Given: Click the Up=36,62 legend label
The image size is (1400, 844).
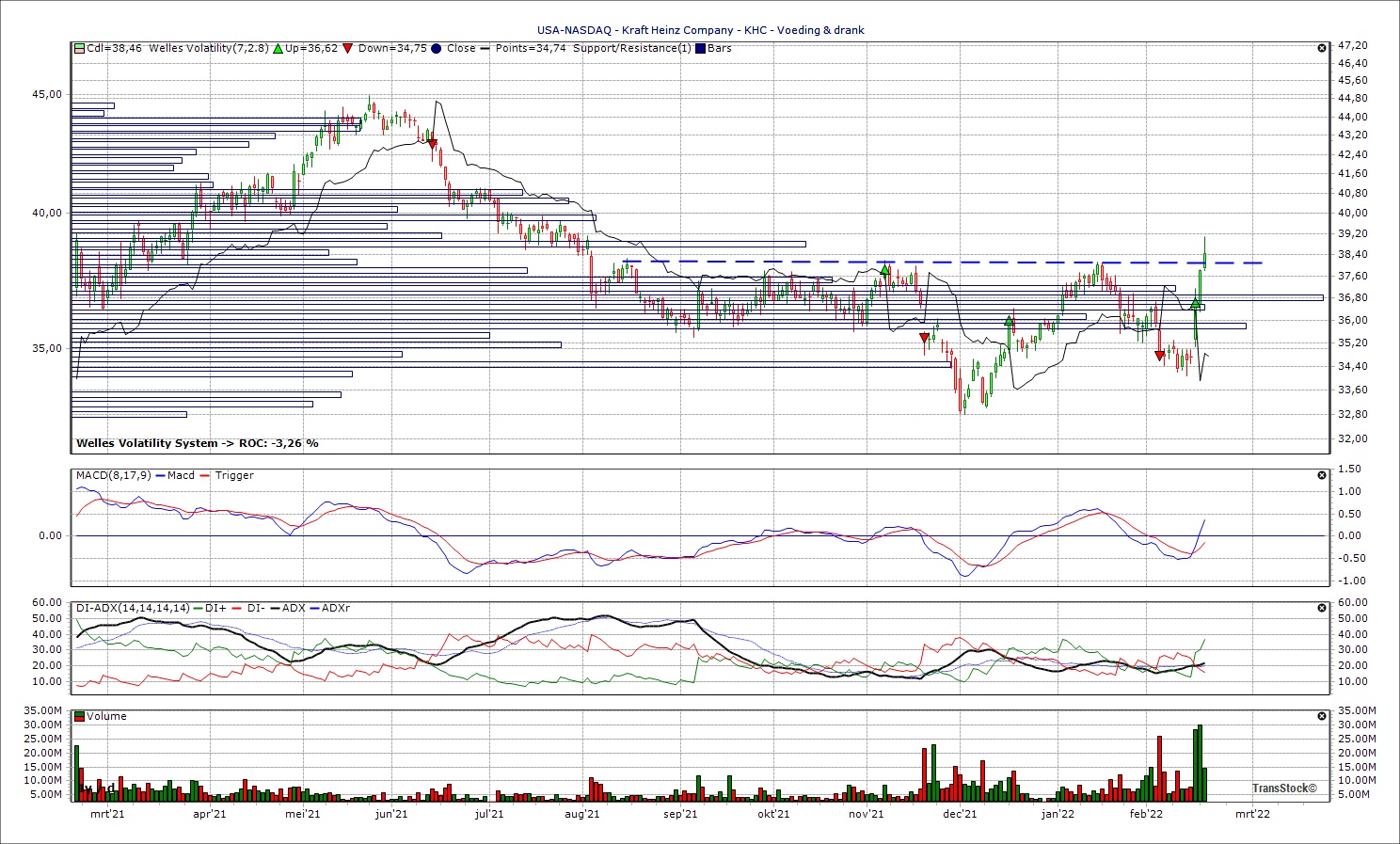Looking at the screenshot, I should click(311, 48).
